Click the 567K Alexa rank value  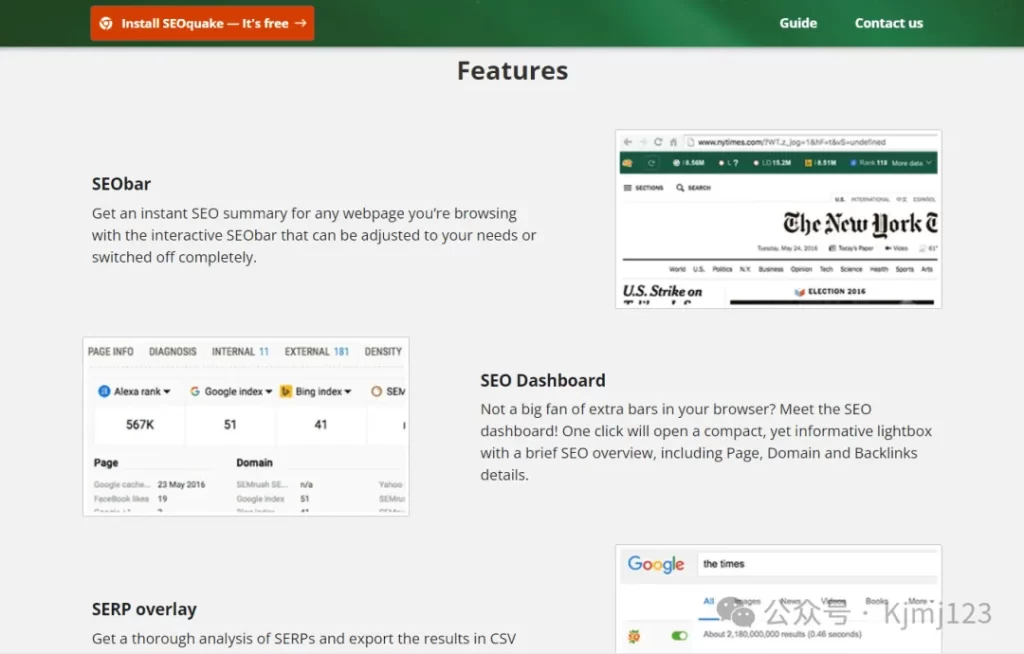140,425
